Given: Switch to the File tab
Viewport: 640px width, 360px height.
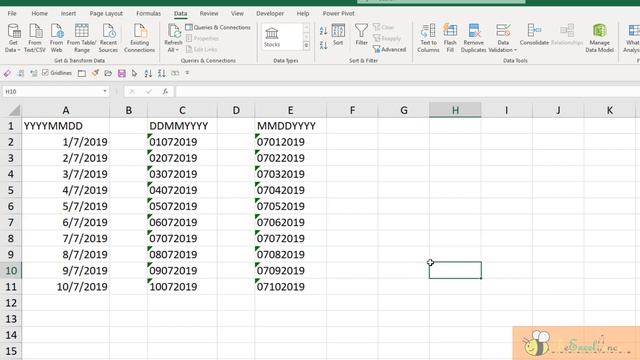Looking at the screenshot, I should pos(12,13).
